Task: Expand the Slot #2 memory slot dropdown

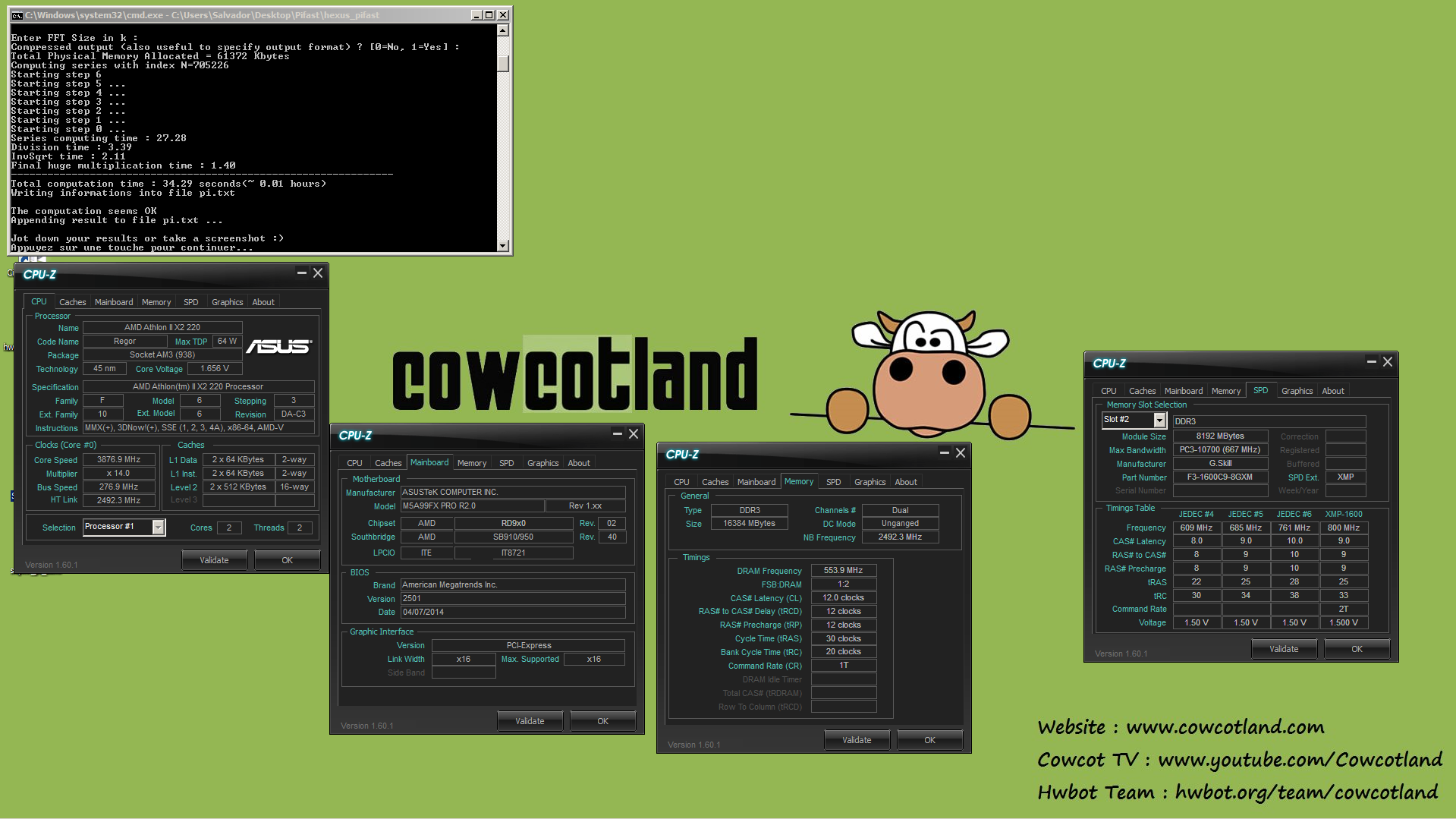Action: [x=1159, y=420]
